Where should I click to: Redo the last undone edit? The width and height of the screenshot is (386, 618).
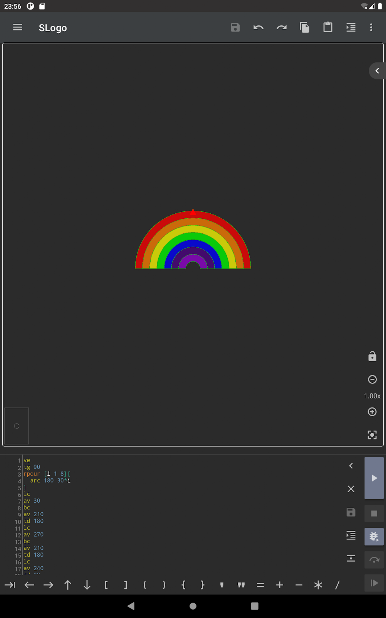click(282, 27)
